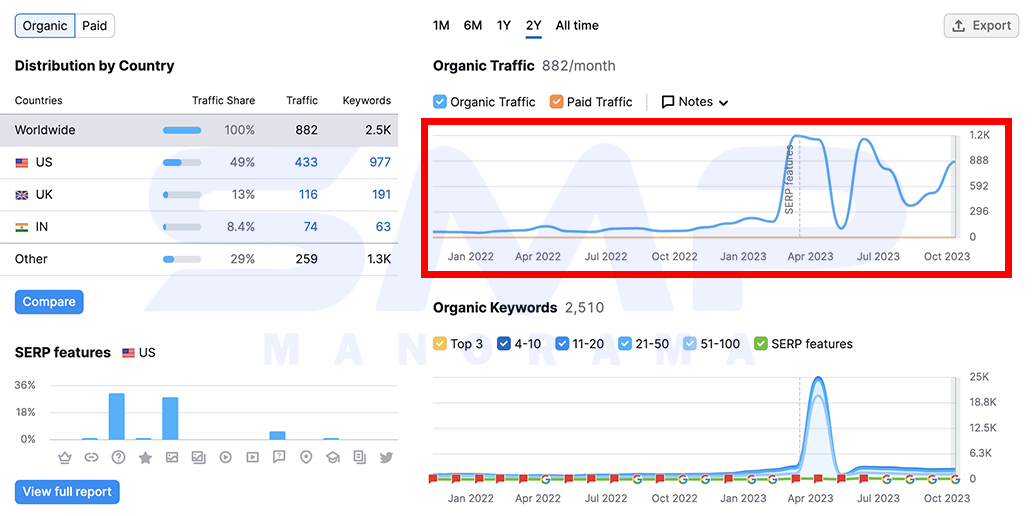
Task: Expand the Notes dropdown
Action: pos(695,102)
